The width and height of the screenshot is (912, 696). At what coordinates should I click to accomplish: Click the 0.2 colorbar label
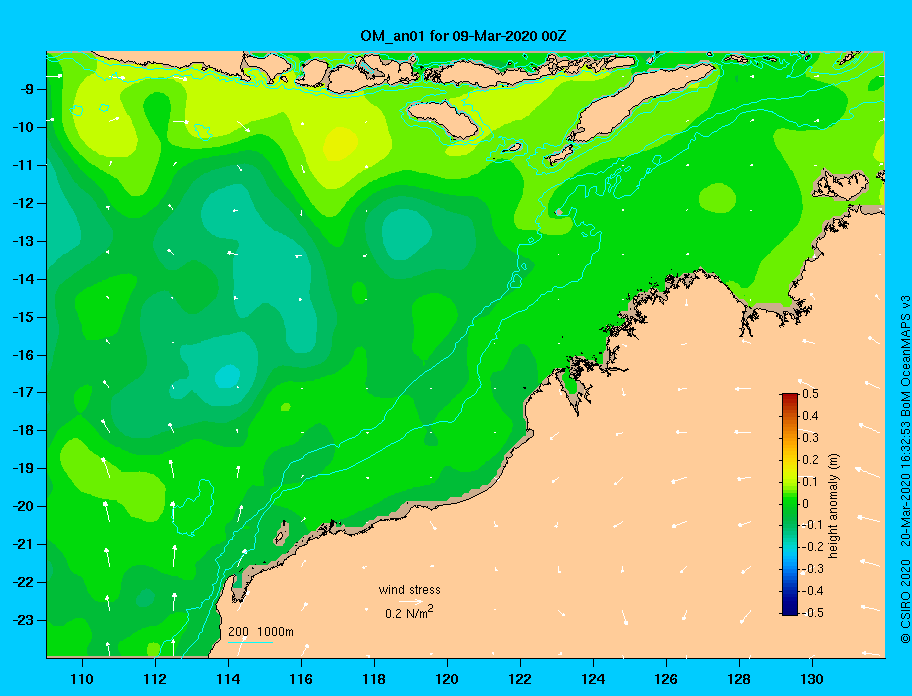click(810, 459)
